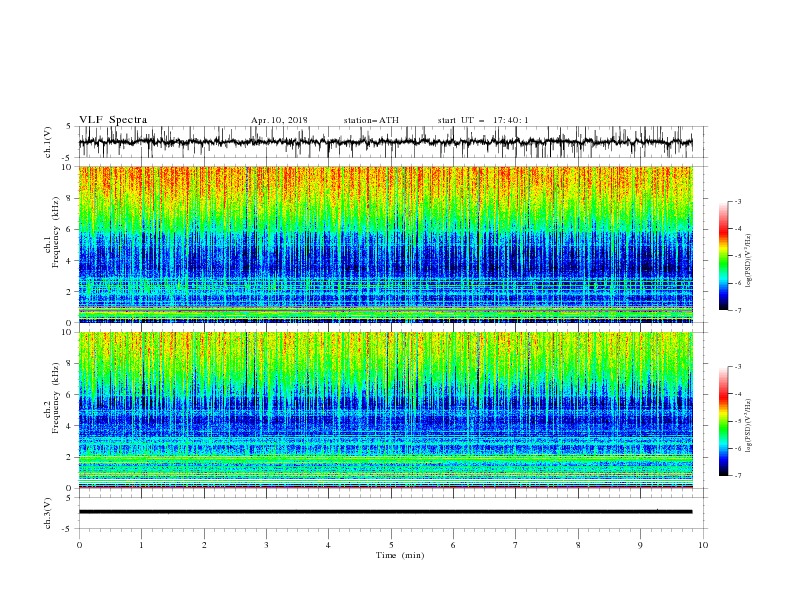Click the 'VLF Spectra' title text
This screenshot has height=612, width=792.
coord(113,120)
